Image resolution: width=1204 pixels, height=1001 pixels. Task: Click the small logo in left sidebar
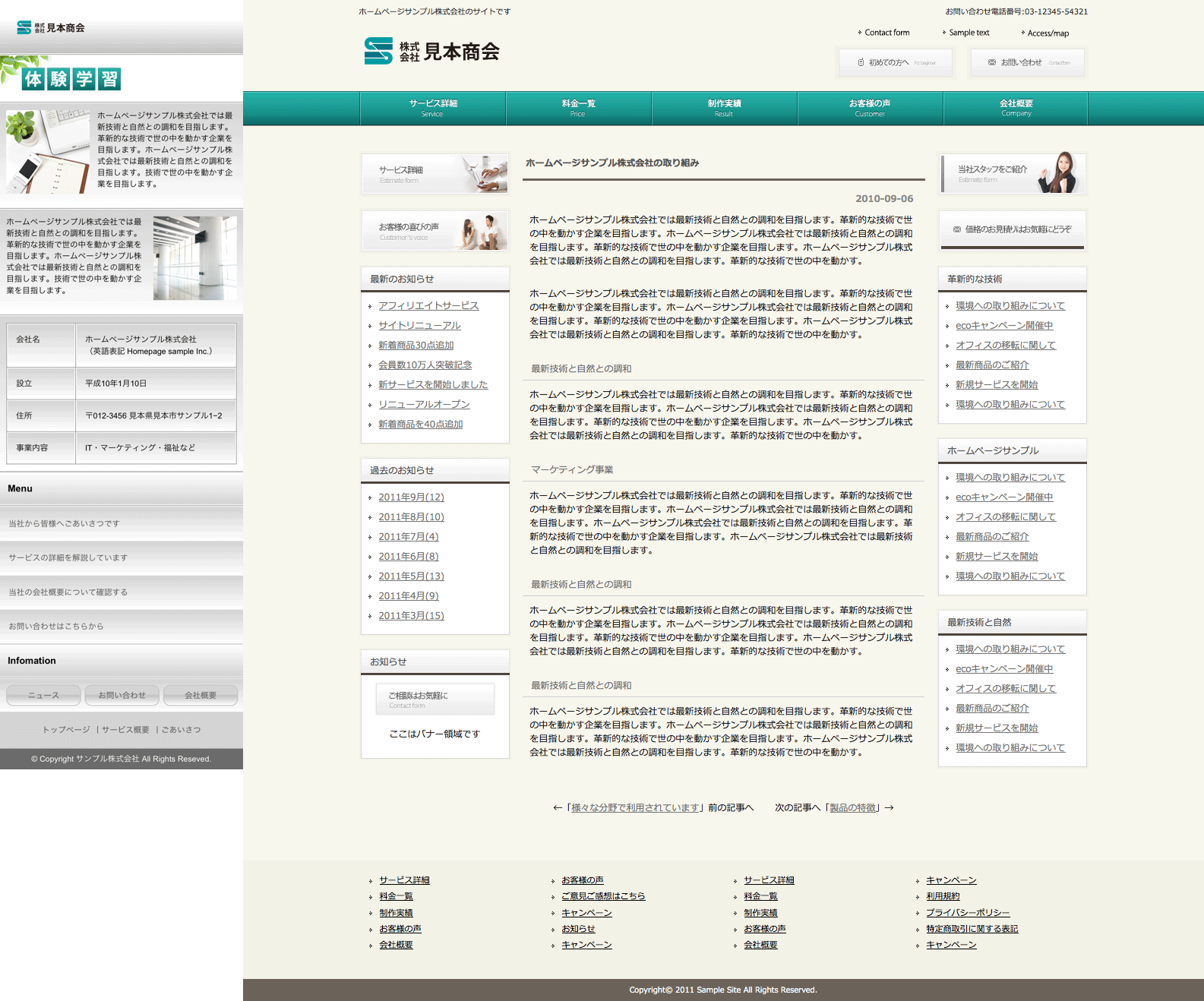(51, 28)
